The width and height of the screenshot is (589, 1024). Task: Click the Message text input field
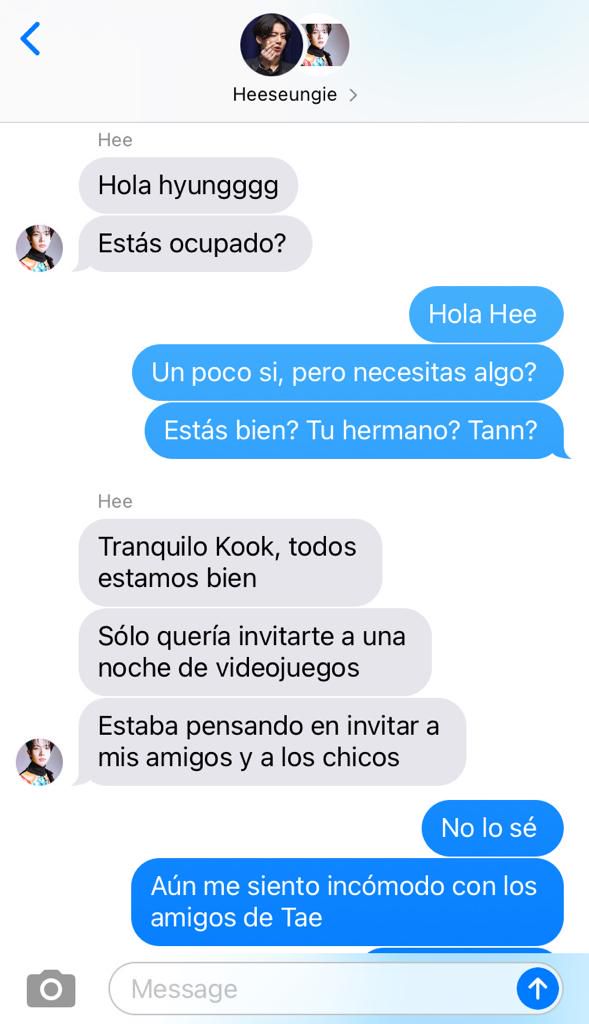tap(313, 989)
